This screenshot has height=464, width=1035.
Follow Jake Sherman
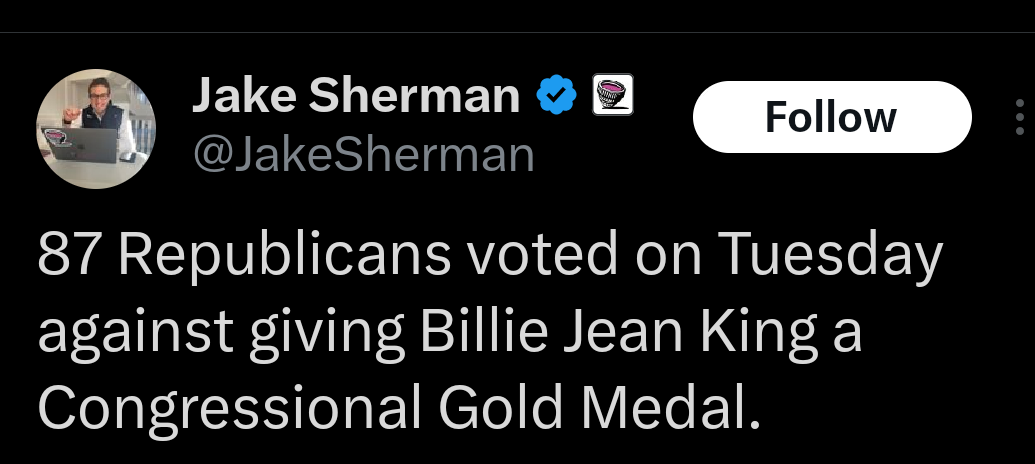(x=832, y=117)
